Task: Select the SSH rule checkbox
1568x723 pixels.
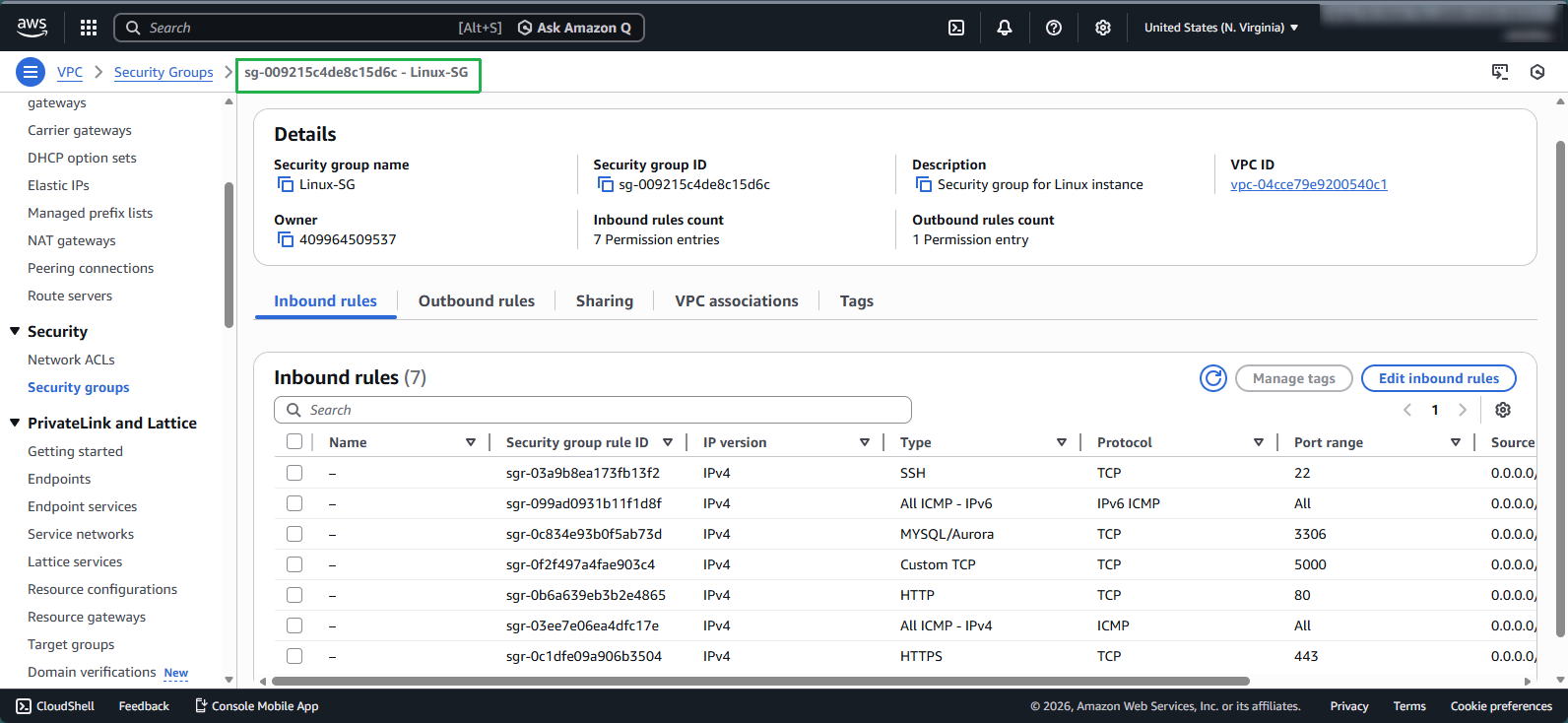Action: click(294, 473)
